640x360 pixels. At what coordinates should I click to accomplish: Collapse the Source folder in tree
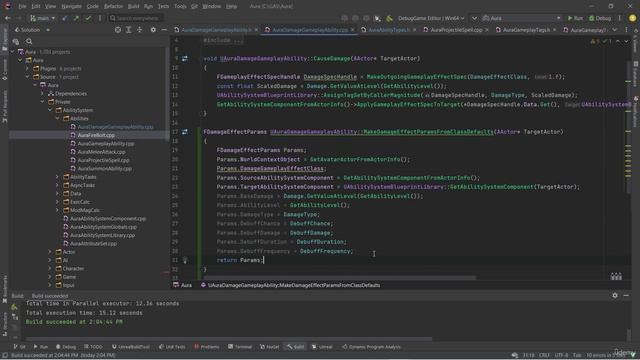(x=28, y=77)
